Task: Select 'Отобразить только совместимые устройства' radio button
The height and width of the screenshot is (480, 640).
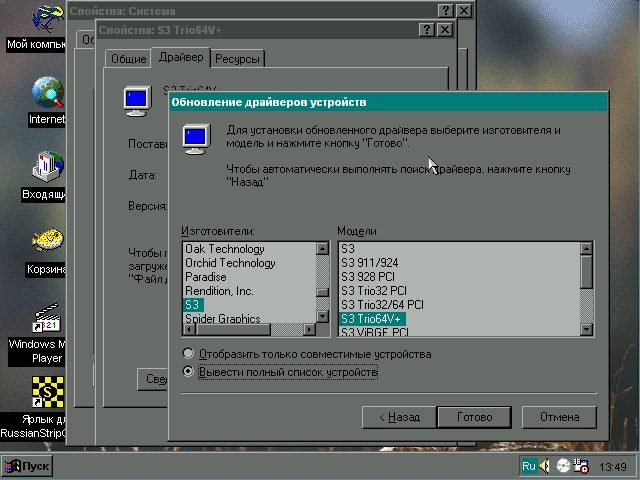Action: (188, 353)
